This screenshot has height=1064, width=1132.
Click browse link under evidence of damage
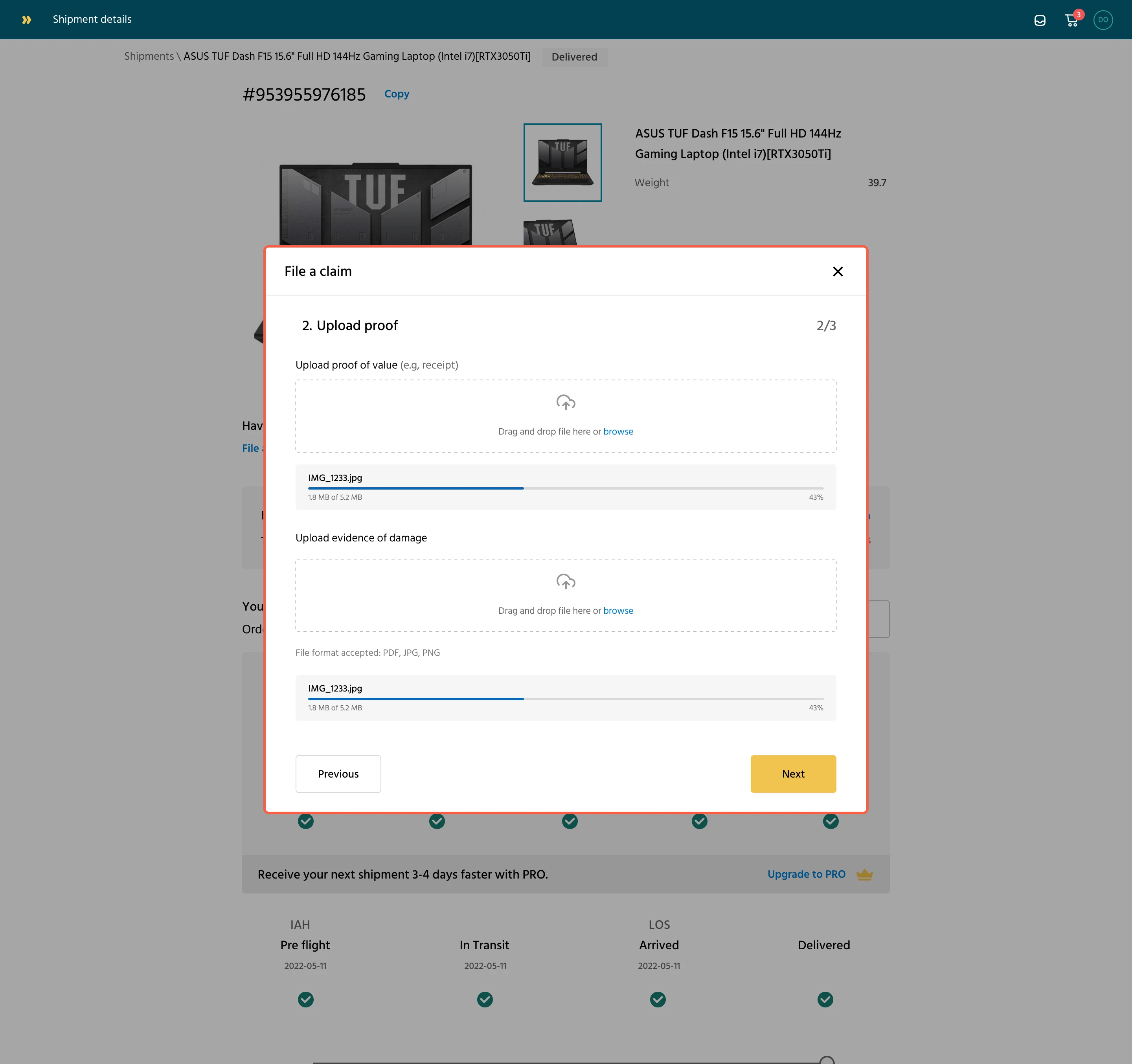click(618, 610)
